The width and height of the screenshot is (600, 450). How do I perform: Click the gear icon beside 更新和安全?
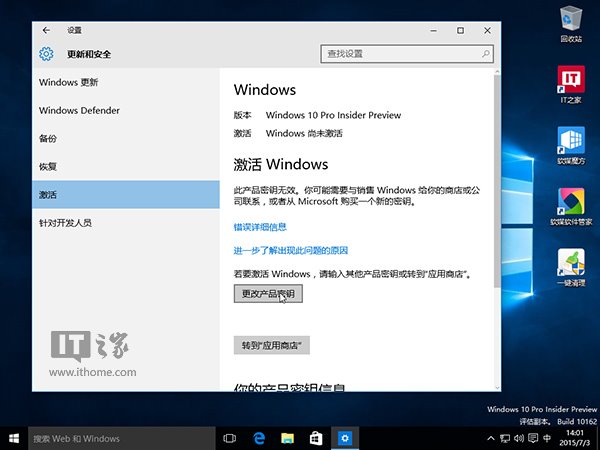tap(46, 54)
